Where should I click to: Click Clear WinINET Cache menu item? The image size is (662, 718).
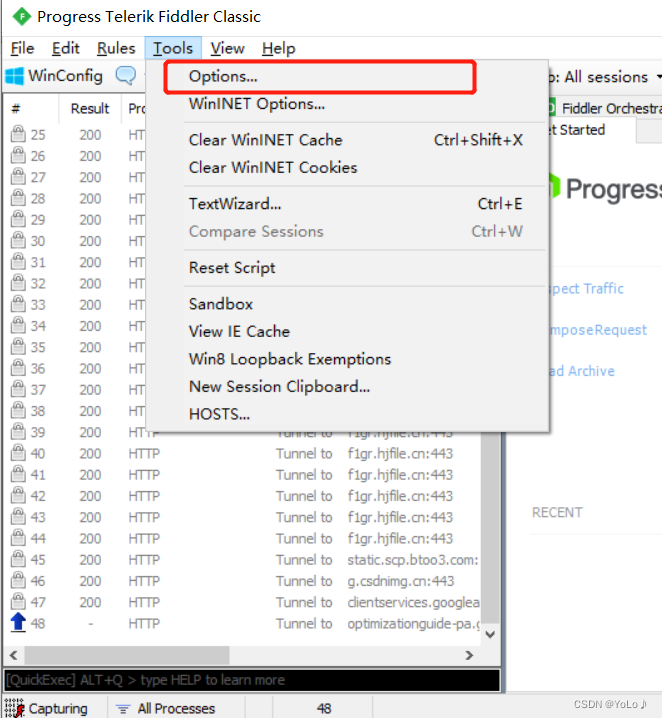click(x=265, y=140)
